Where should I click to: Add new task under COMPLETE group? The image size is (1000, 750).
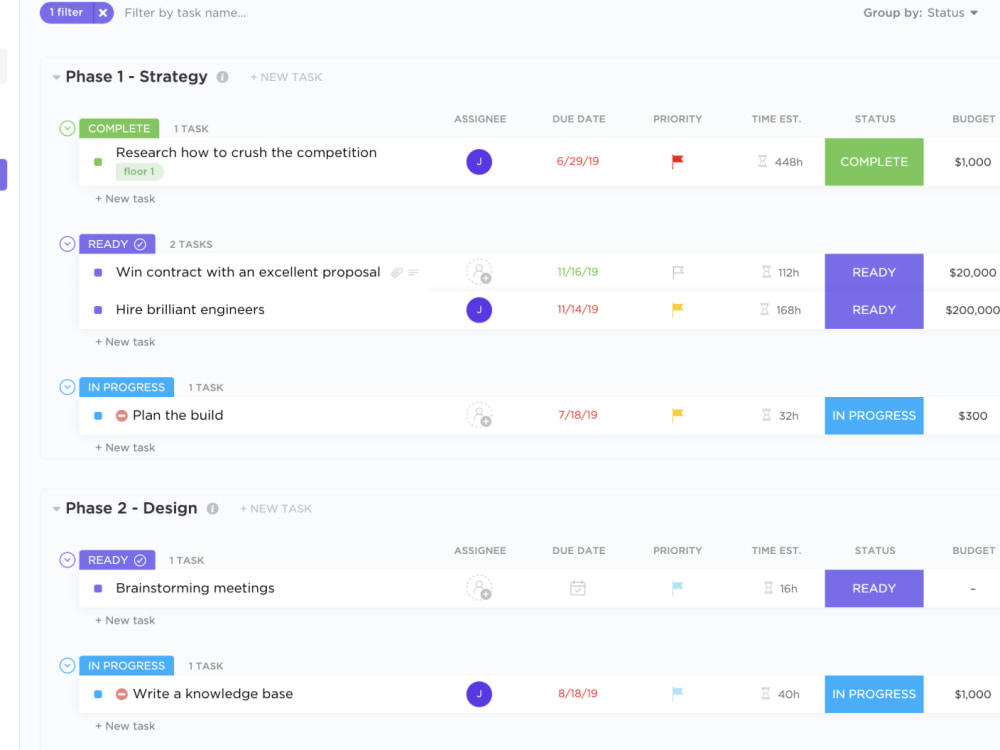(x=125, y=199)
